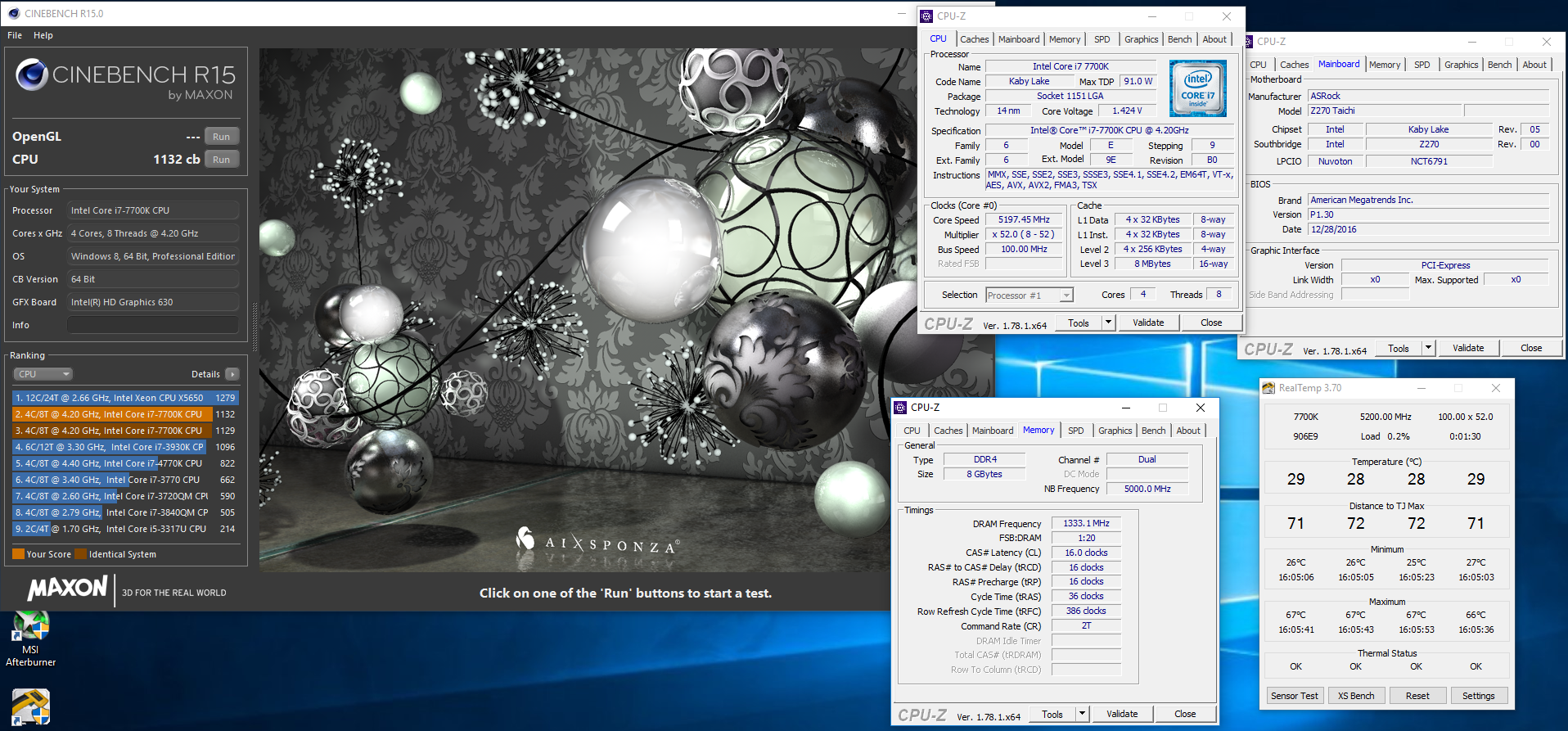Open the Processor #1 selection dropdown
The height and width of the screenshot is (731, 1568).
(x=1029, y=296)
